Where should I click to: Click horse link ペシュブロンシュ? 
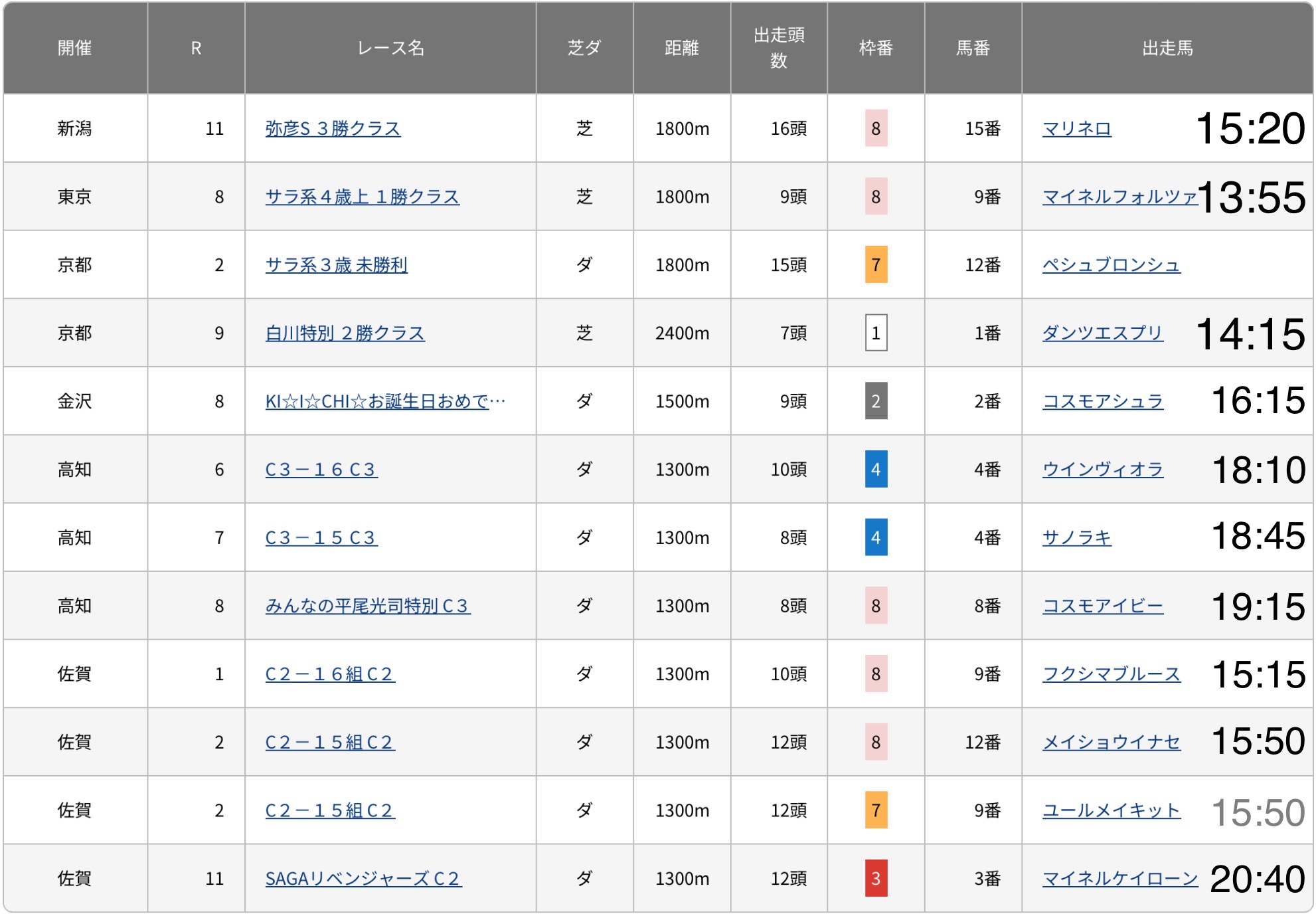coord(1111,265)
